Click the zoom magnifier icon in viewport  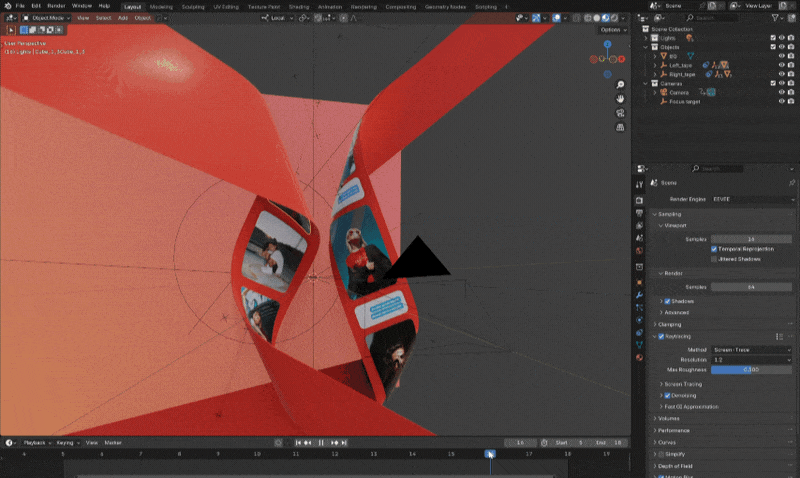tap(621, 85)
